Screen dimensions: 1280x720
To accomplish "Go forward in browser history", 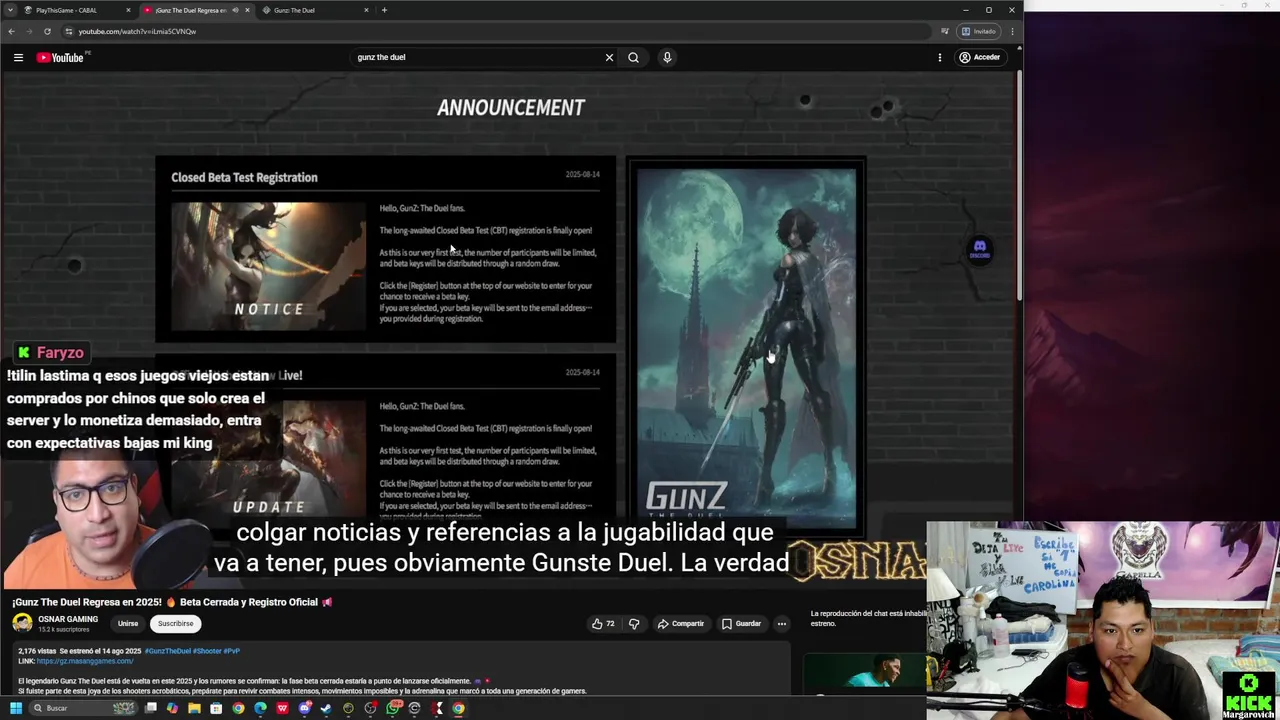I will tap(29, 31).
